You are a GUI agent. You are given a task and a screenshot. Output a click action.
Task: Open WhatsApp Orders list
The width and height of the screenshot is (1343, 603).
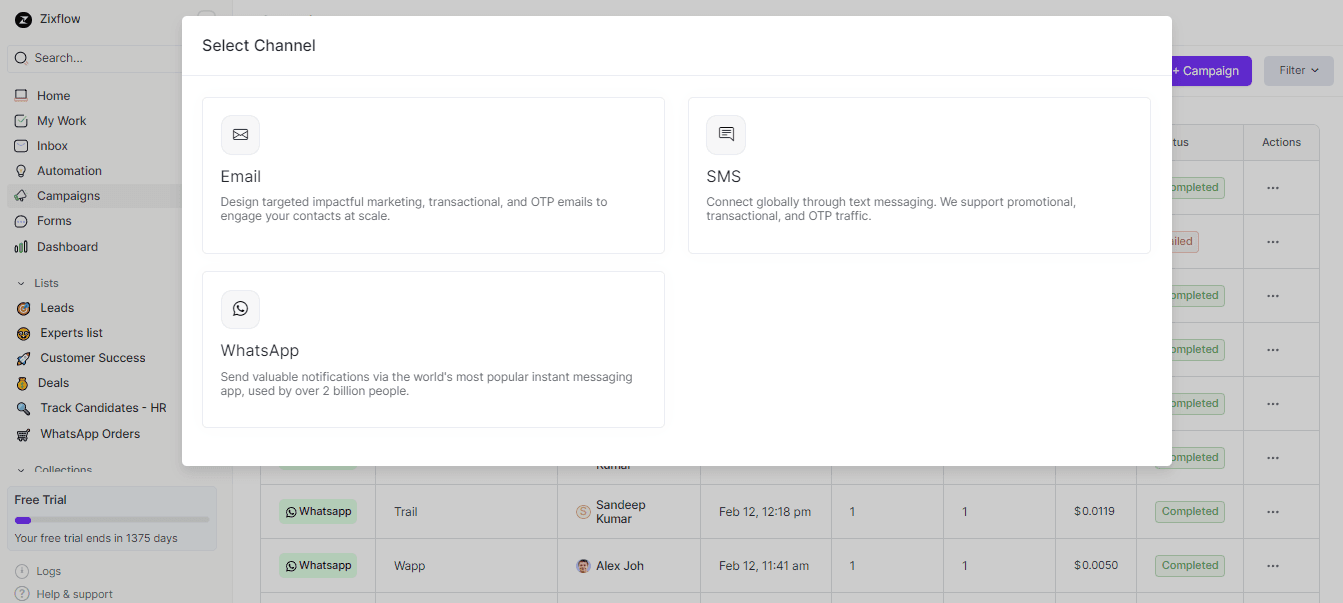point(90,434)
